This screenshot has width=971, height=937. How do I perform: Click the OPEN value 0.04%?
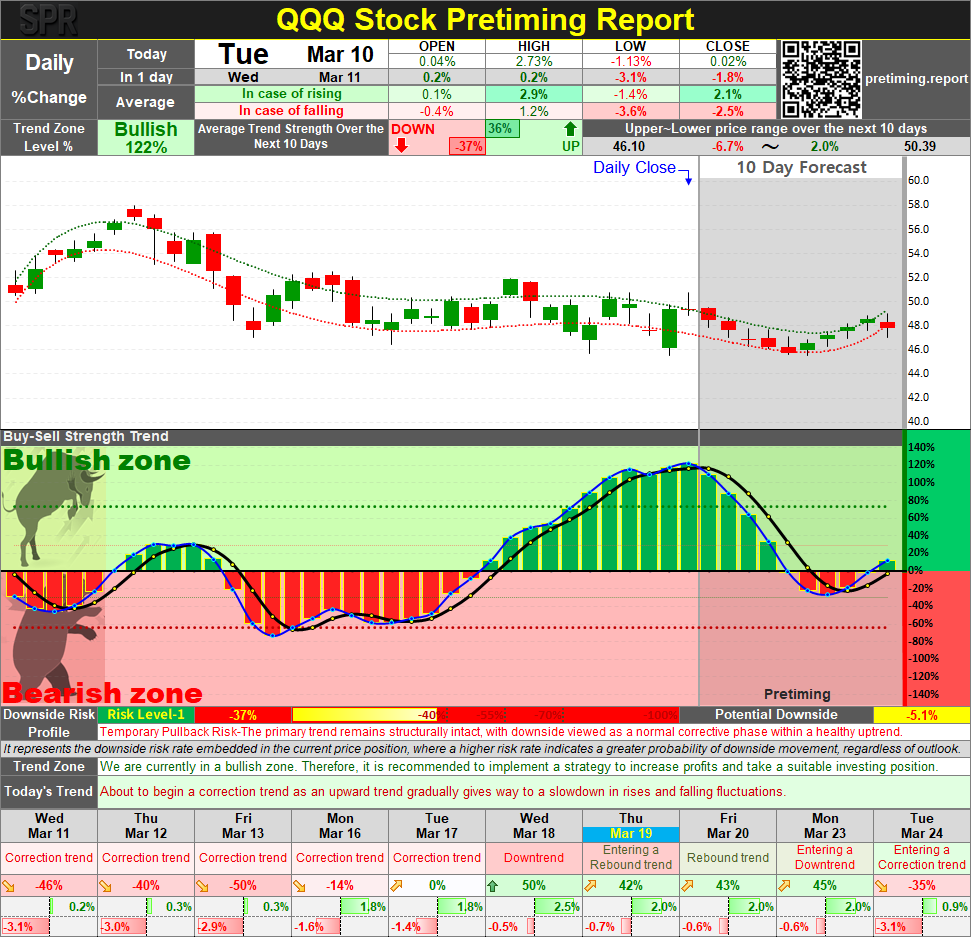(x=437, y=61)
